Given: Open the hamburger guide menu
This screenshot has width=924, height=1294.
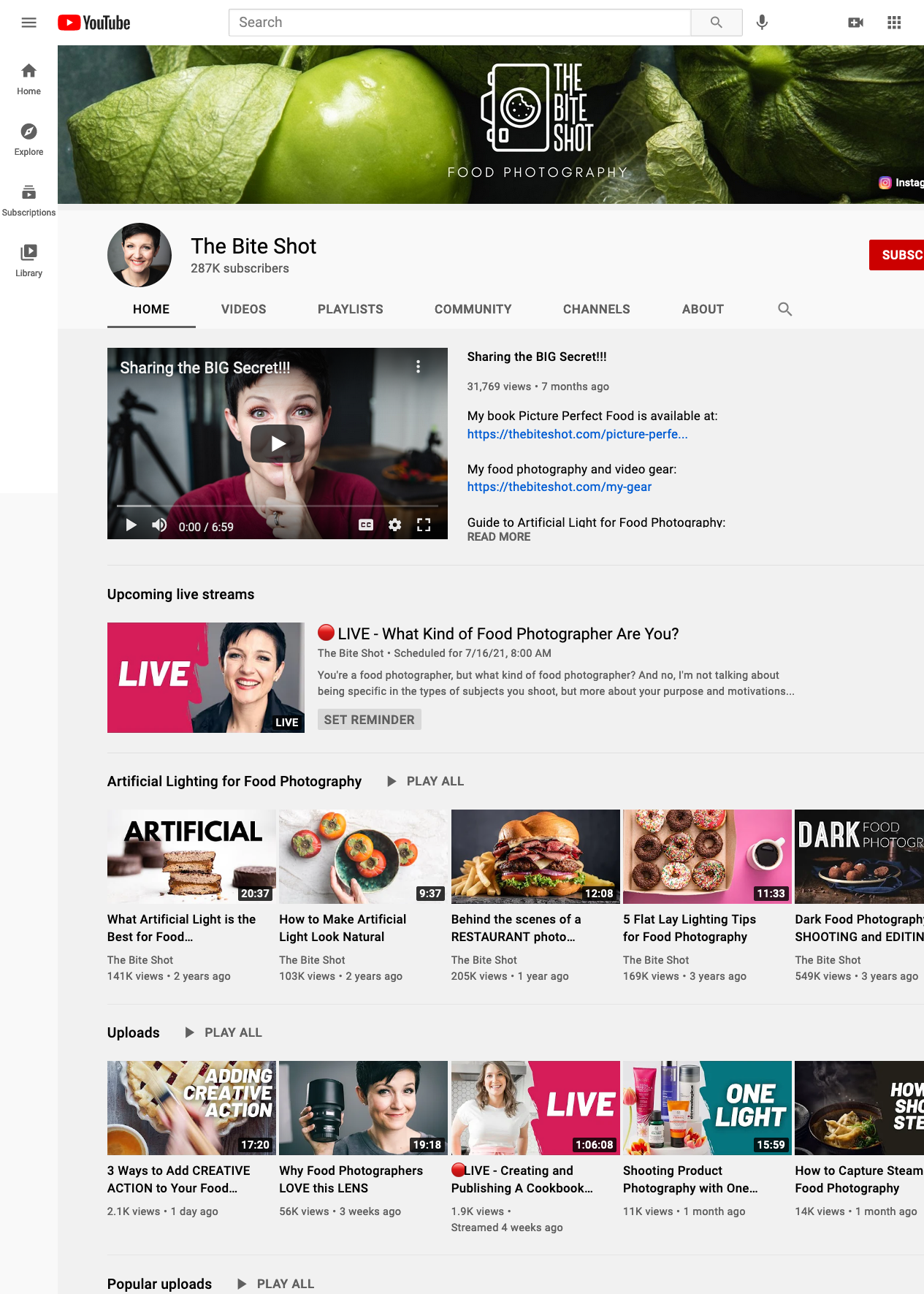Looking at the screenshot, I should (29, 23).
